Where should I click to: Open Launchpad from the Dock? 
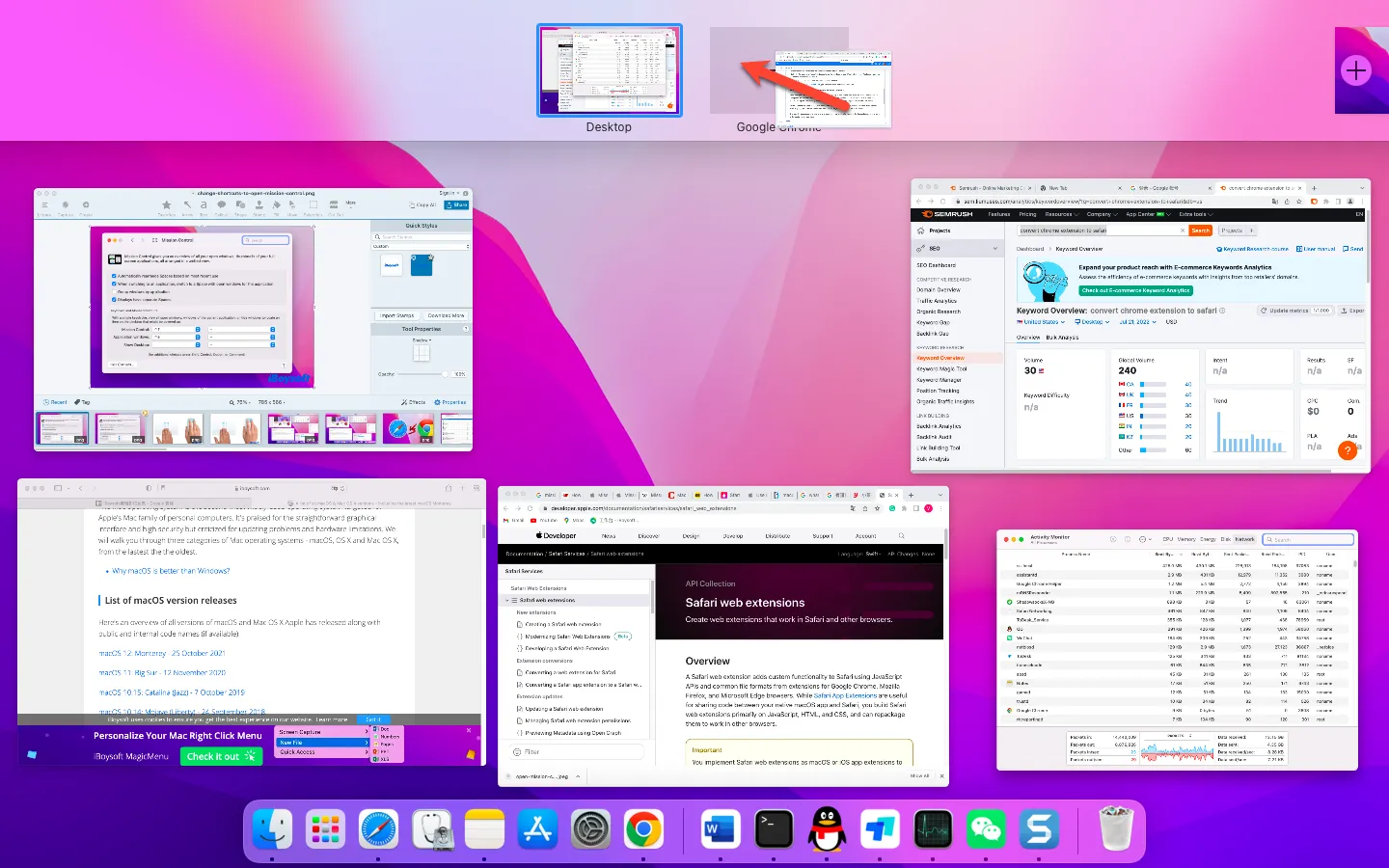tap(325, 829)
